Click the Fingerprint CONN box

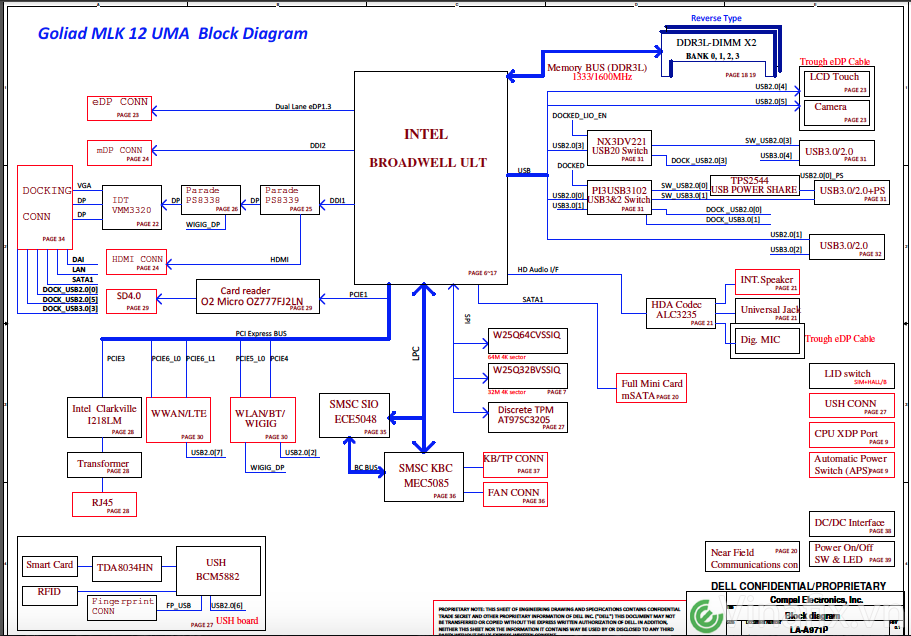click(122, 608)
